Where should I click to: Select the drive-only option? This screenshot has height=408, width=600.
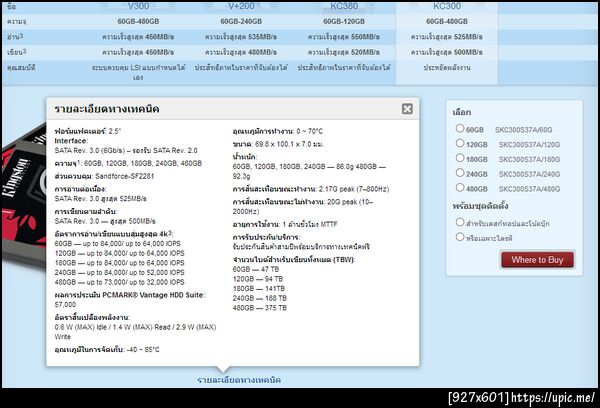[460, 237]
